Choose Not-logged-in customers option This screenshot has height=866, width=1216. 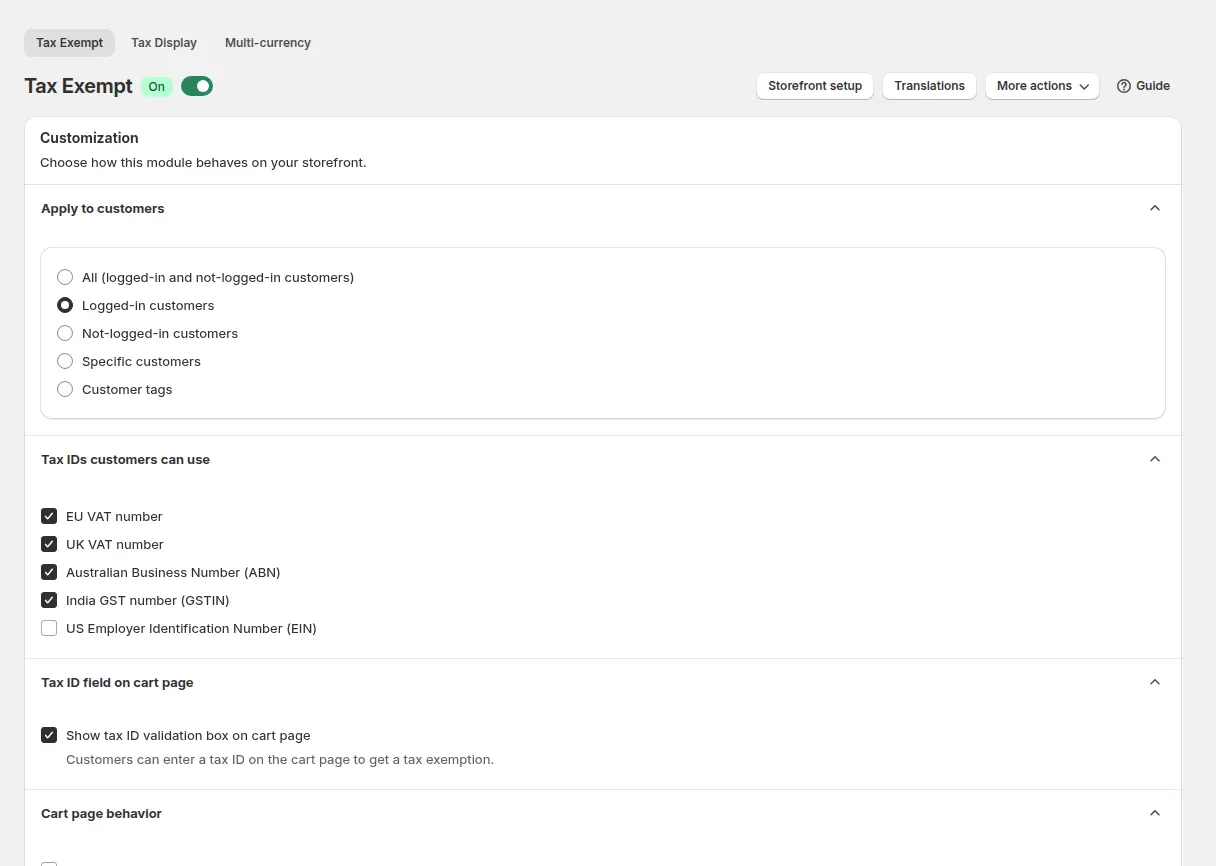point(65,333)
